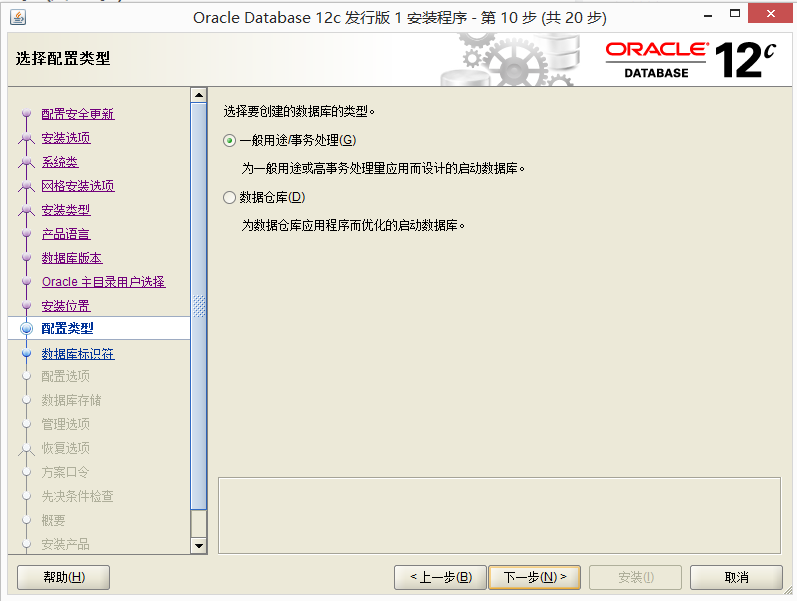This screenshot has width=797, height=601.
Task: Click the greyed 数据库存储 step text
Action: [x=71, y=401]
